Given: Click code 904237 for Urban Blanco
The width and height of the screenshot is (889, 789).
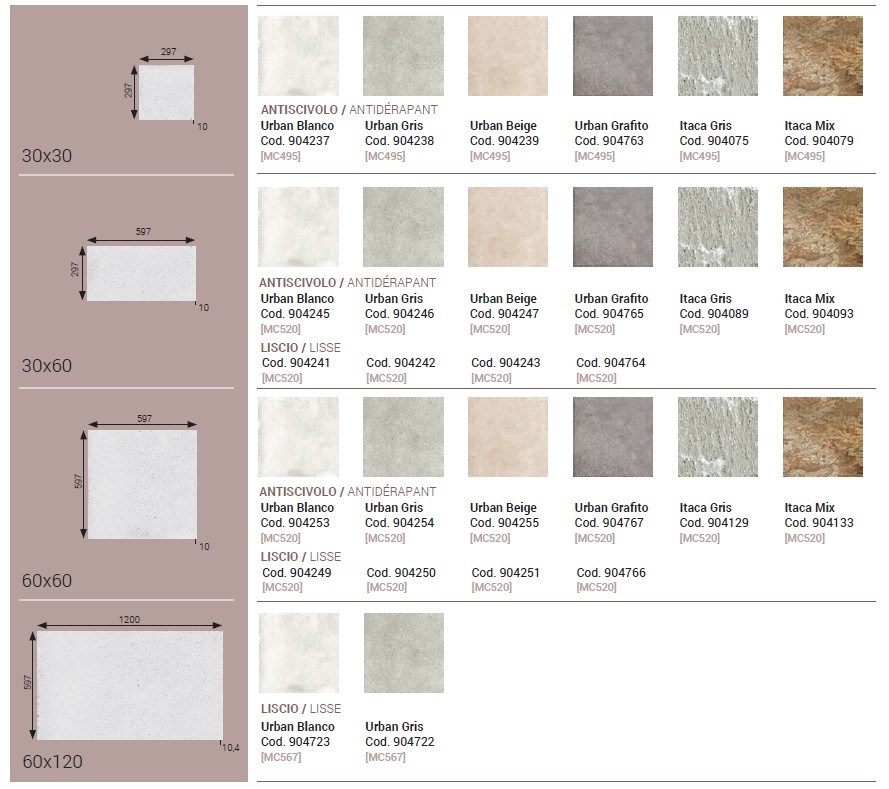Looking at the screenshot, I should pyautogui.click(x=295, y=141).
